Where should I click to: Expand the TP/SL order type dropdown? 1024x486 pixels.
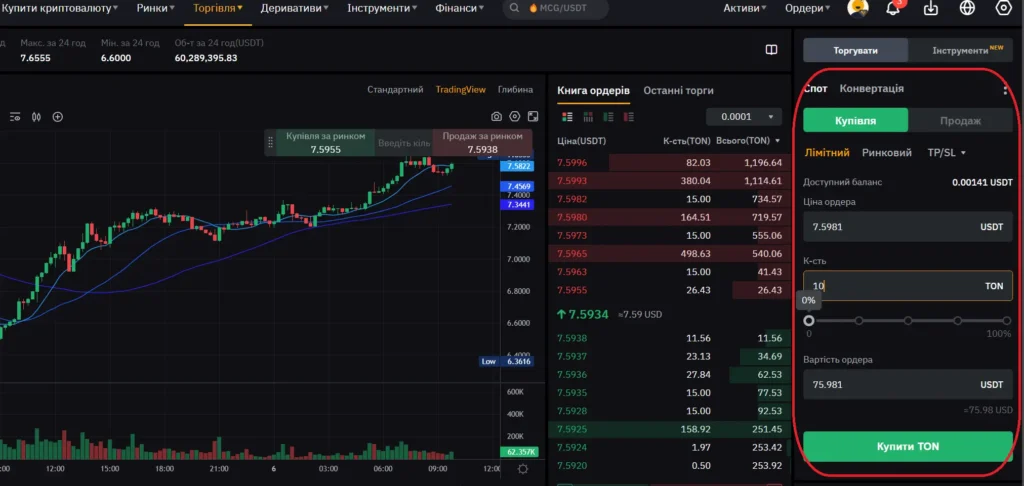click(946, 153)
